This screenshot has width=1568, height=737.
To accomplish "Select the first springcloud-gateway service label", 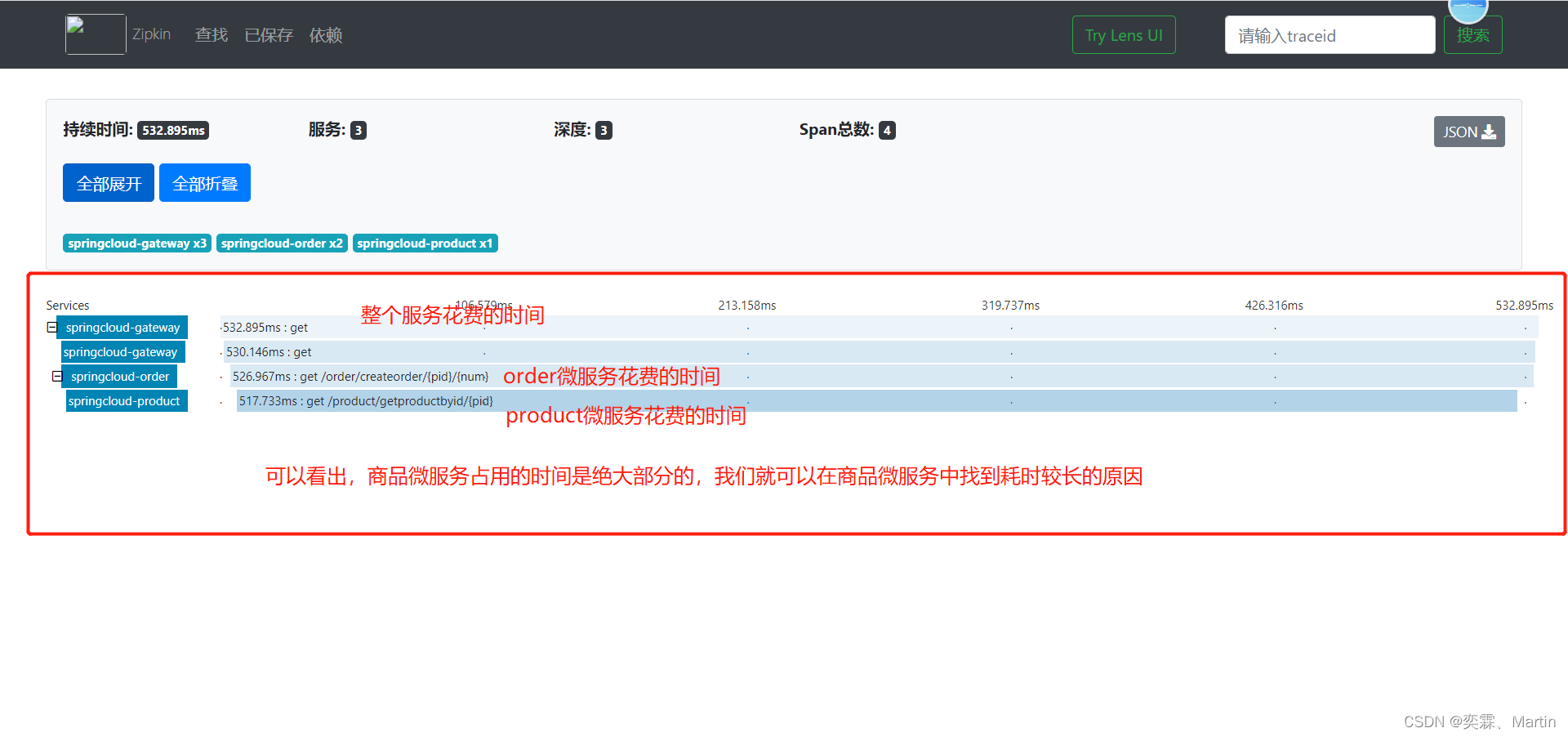I will (x=122, y=327).
